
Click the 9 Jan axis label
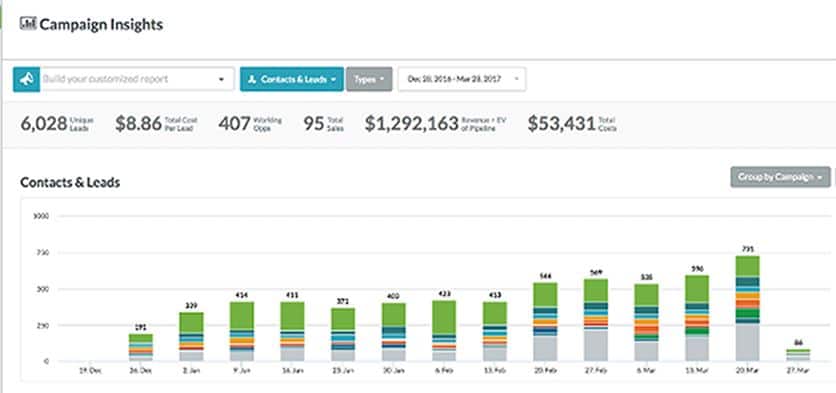242,370
